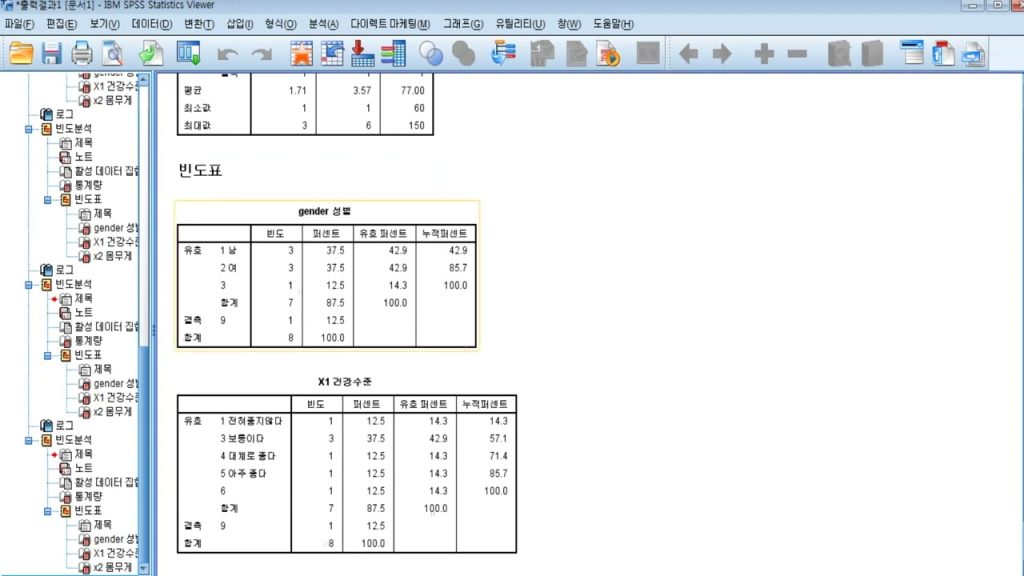The width and height of the screenshot is (1024, 576).
Task: Click the Promote left-arrow toolbar icon
Action: [x=688, y=54]
